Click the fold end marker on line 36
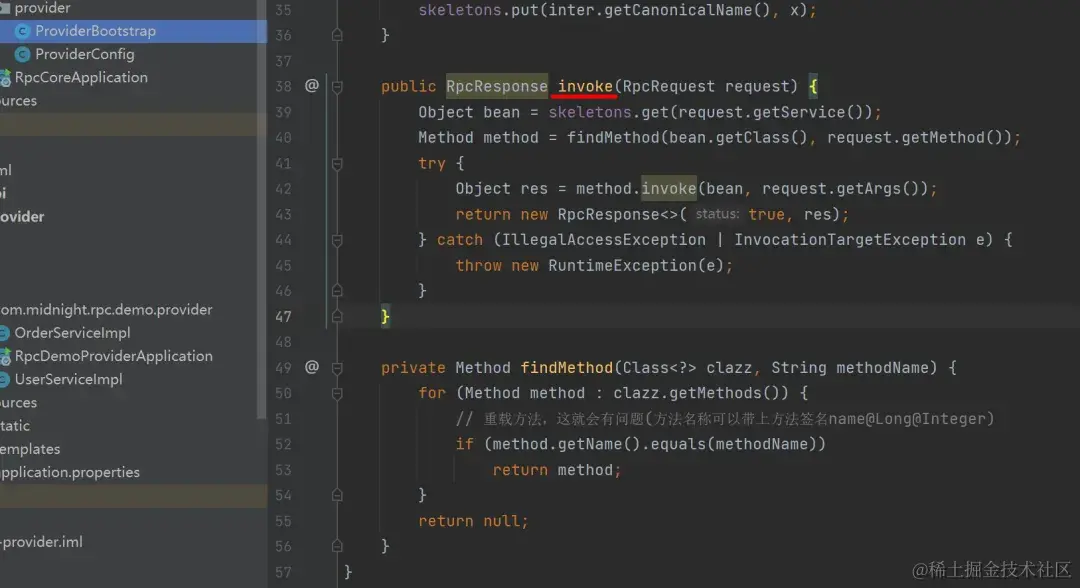 pyautogui.click(x=337, y=34)
